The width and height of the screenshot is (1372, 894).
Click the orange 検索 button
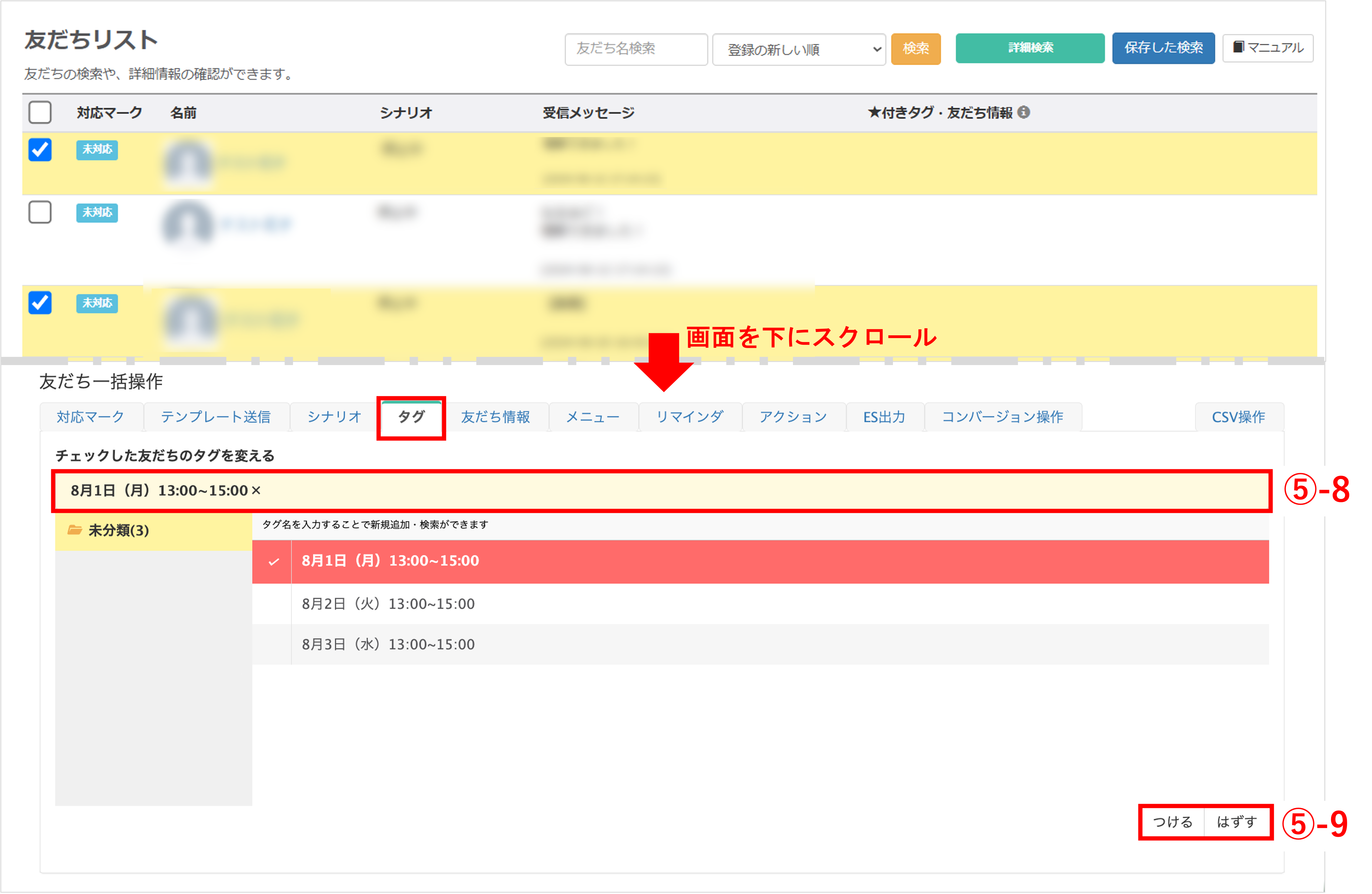point(915,48)
